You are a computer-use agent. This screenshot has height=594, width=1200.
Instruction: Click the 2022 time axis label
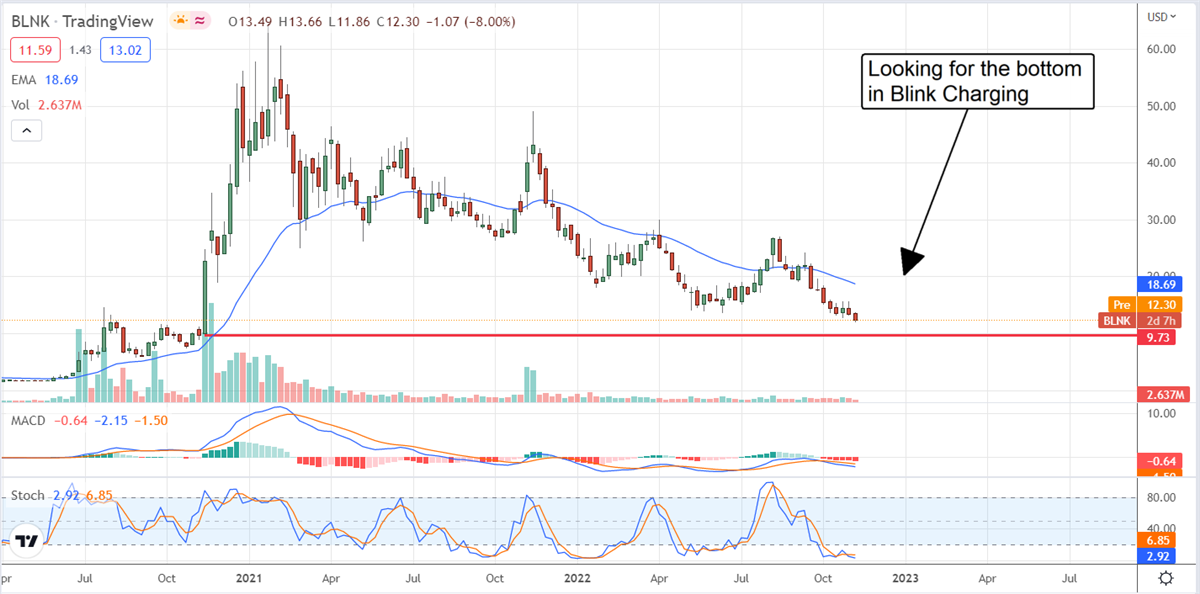578,578
